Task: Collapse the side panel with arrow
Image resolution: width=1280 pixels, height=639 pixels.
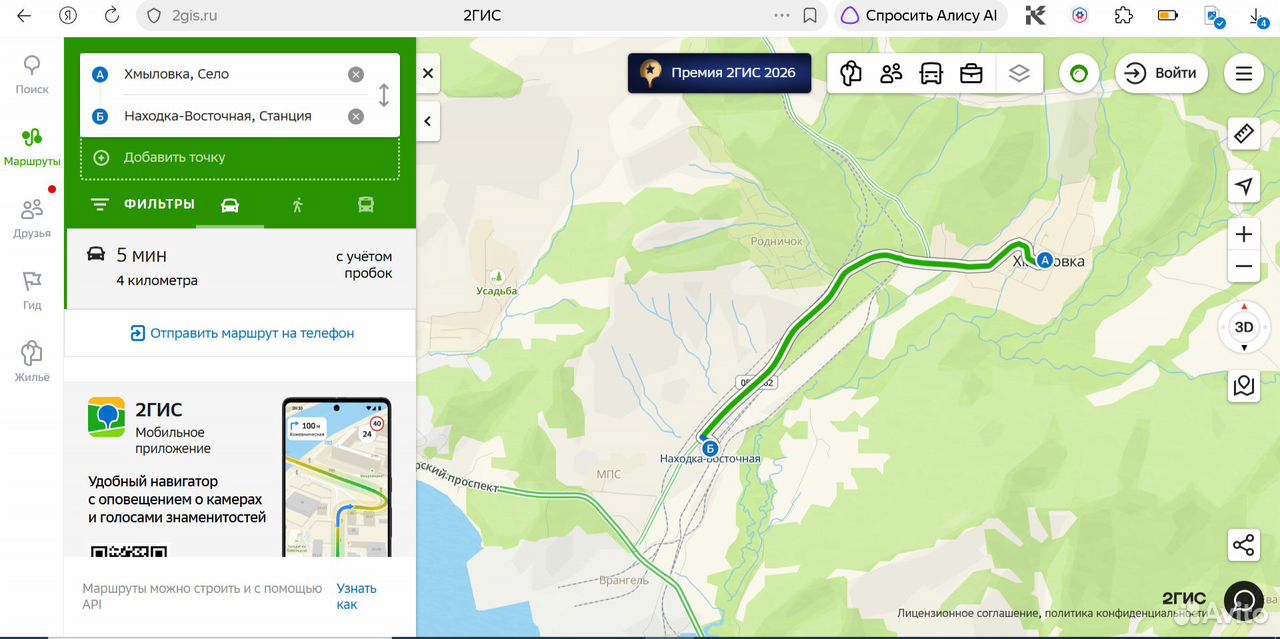Action: click(x=428, y=121)
